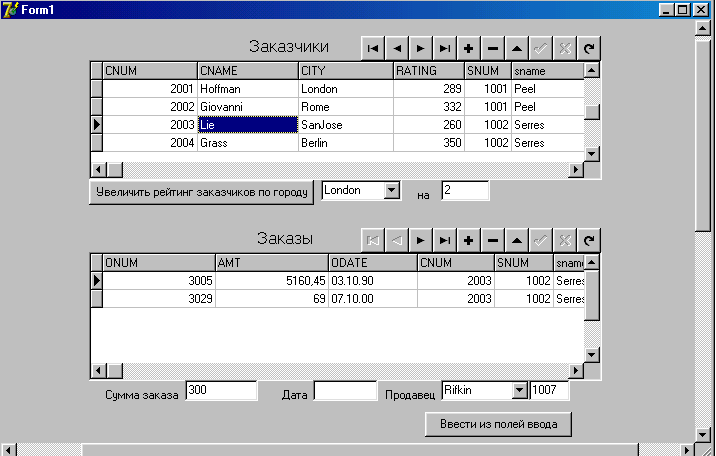Viewport: 716px width, 456px height.
Task: Delete current record in Заказчики navigator
Action: (x=493, y=48)
